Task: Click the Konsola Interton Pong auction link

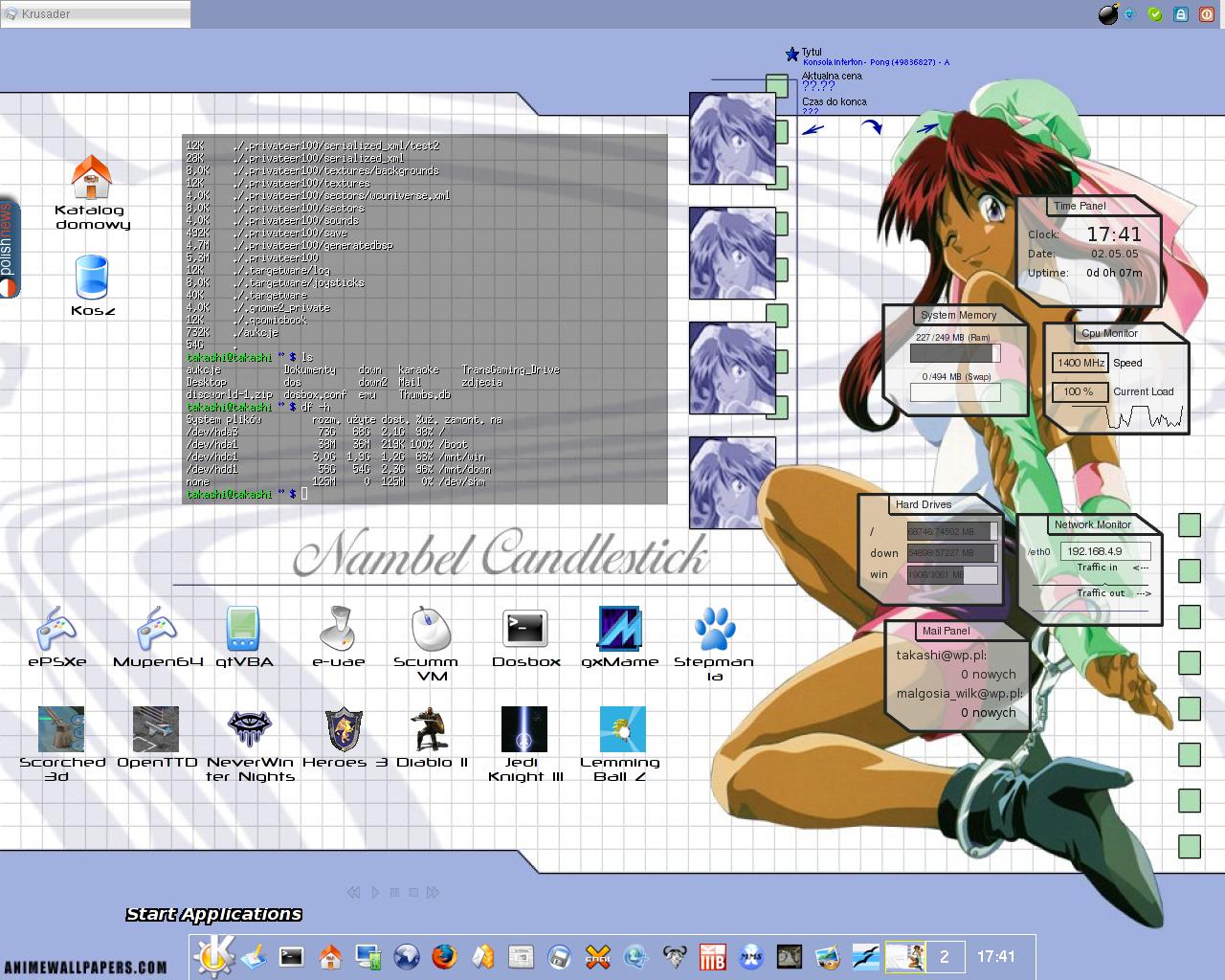Action: 876,62
